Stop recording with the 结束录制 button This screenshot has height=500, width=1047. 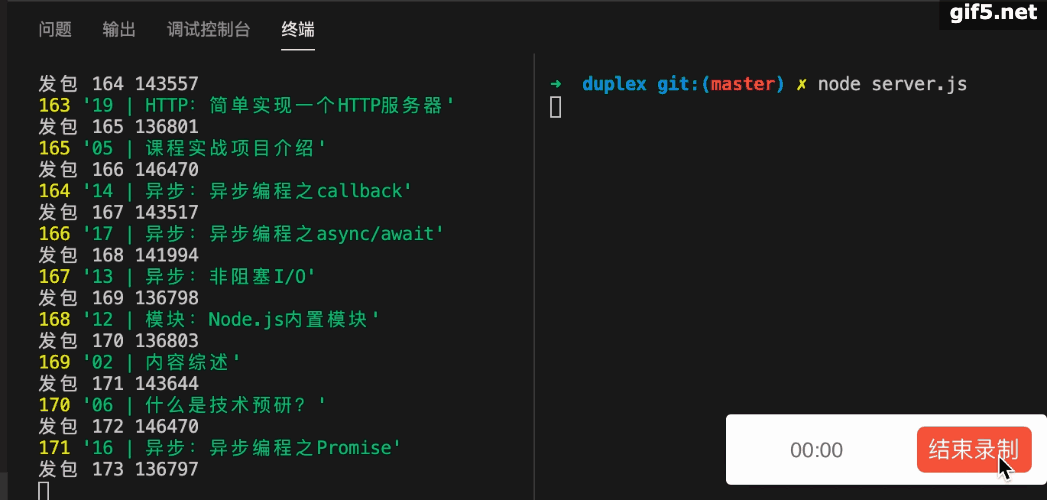click(x=974, y=449)
